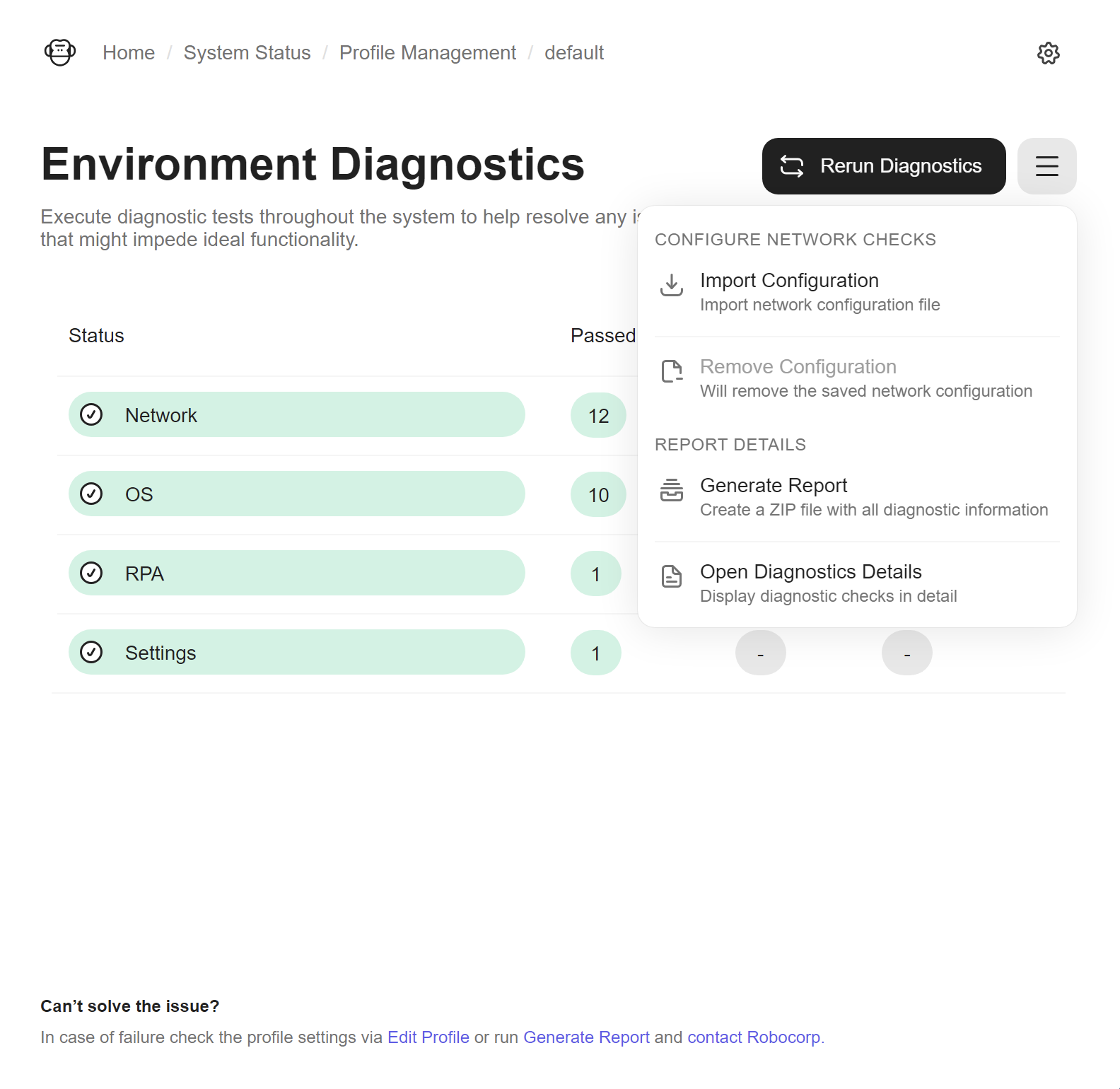
Task: Select Open Diagnostics Details menu entry
Action: (857, 583)
